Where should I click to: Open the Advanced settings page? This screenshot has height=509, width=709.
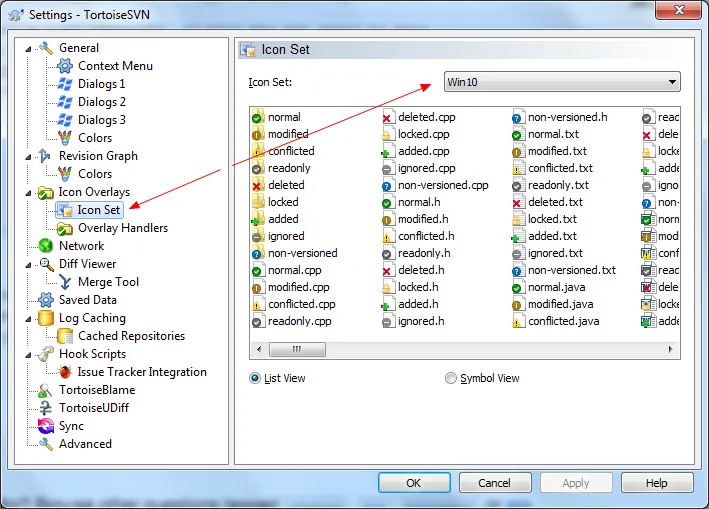pos(85,444)
